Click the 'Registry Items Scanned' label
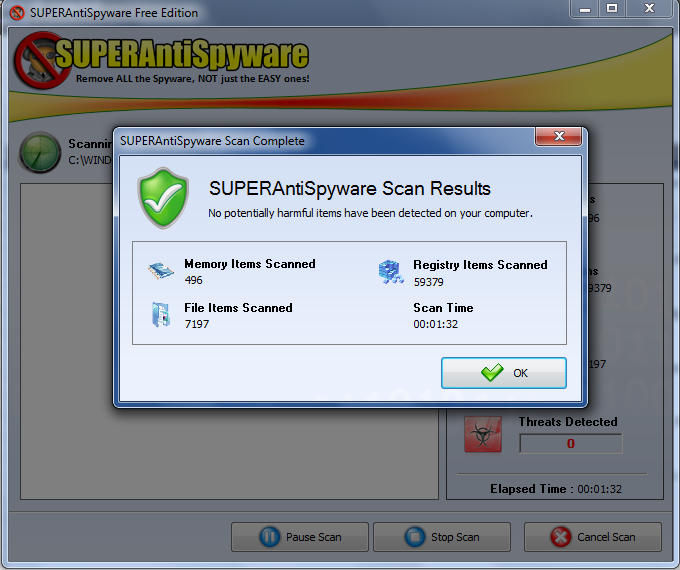This screenshot has height=570, width=680. point(480,265)
